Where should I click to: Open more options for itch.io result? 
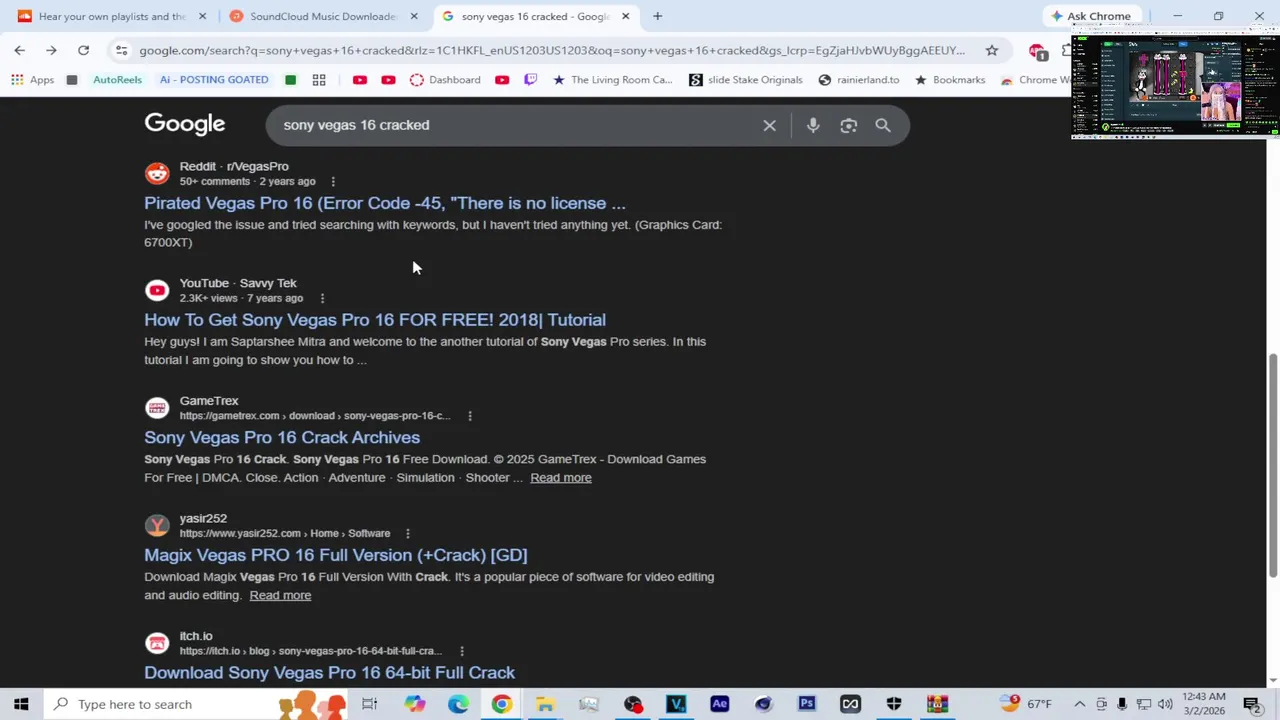pos(461,651)
